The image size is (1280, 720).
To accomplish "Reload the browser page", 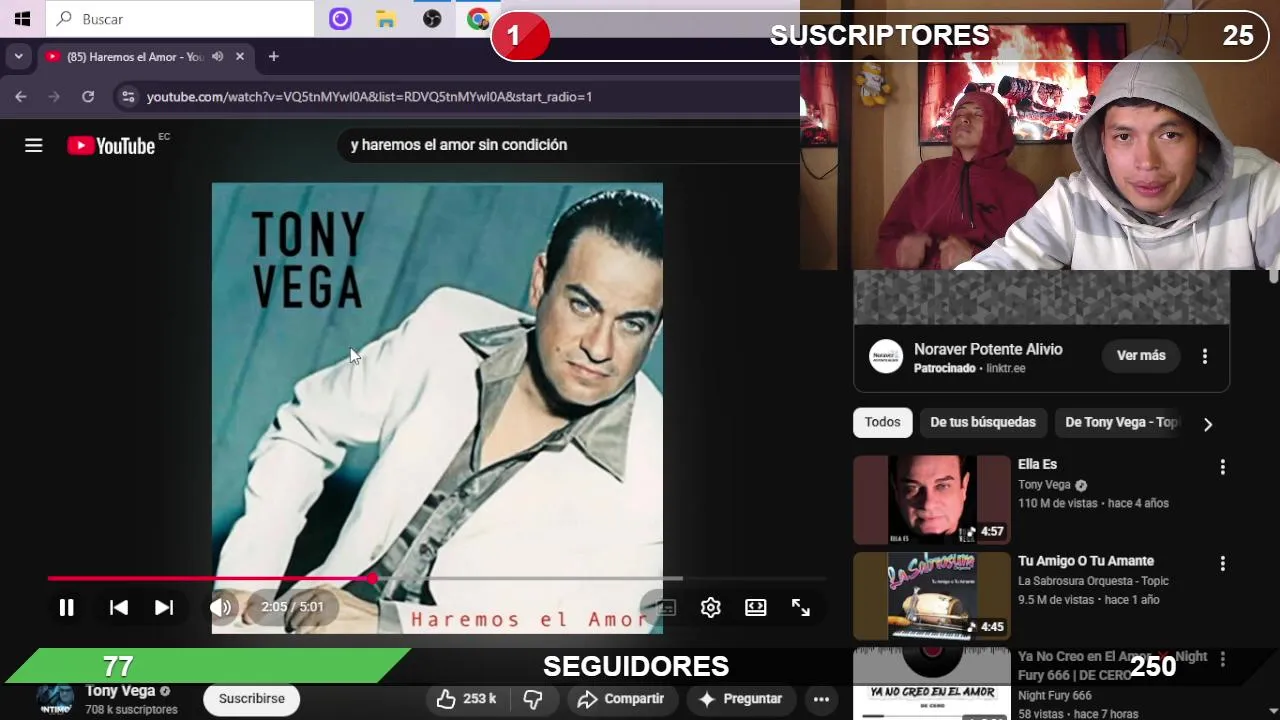I will pyautogui.click(x=88, y=97).
